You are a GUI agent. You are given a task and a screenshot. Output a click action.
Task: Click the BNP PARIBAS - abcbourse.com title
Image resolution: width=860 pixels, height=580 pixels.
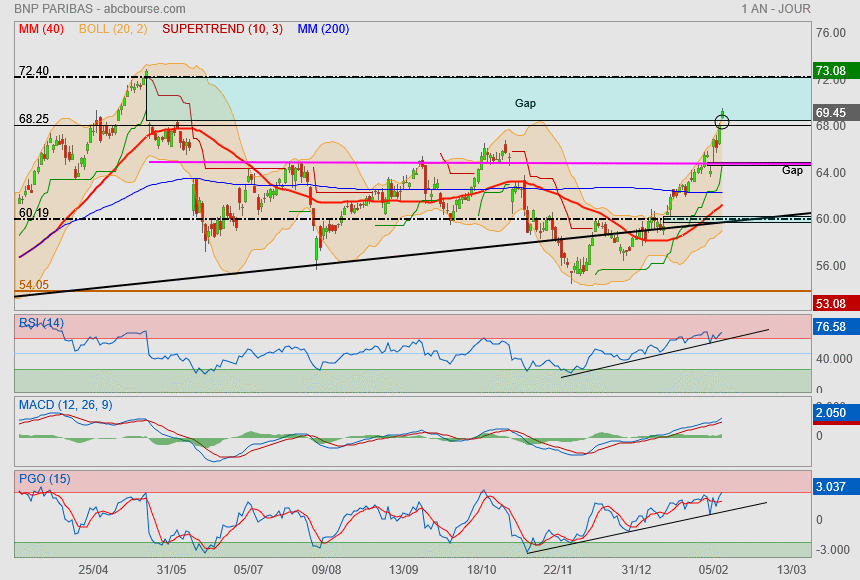click(100, 9)
